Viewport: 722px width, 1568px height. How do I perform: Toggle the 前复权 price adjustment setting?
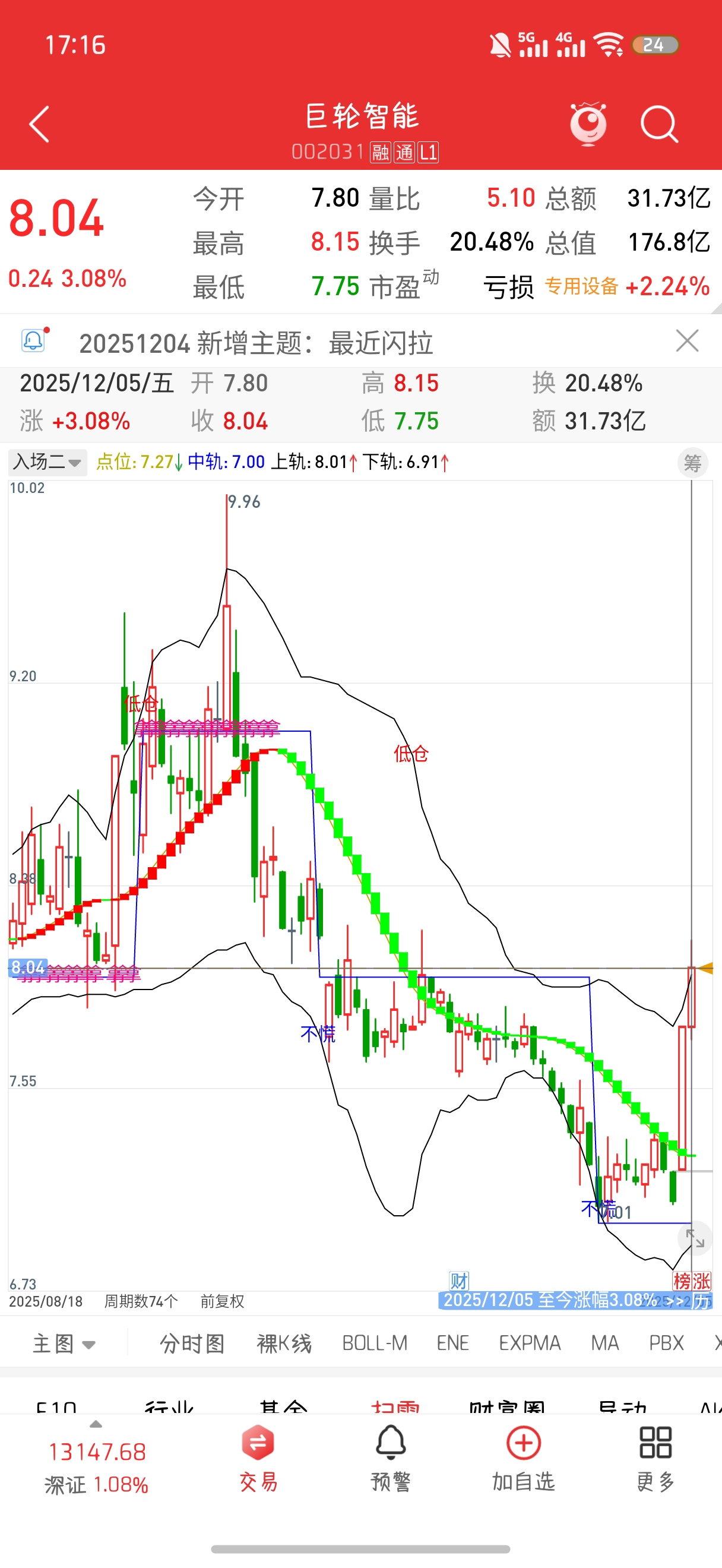222,1301
